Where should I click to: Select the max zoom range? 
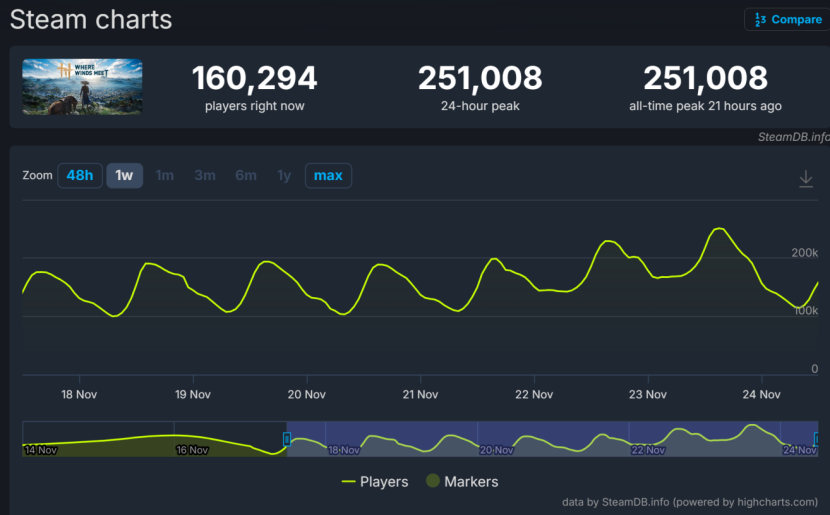tap(328, 176)
